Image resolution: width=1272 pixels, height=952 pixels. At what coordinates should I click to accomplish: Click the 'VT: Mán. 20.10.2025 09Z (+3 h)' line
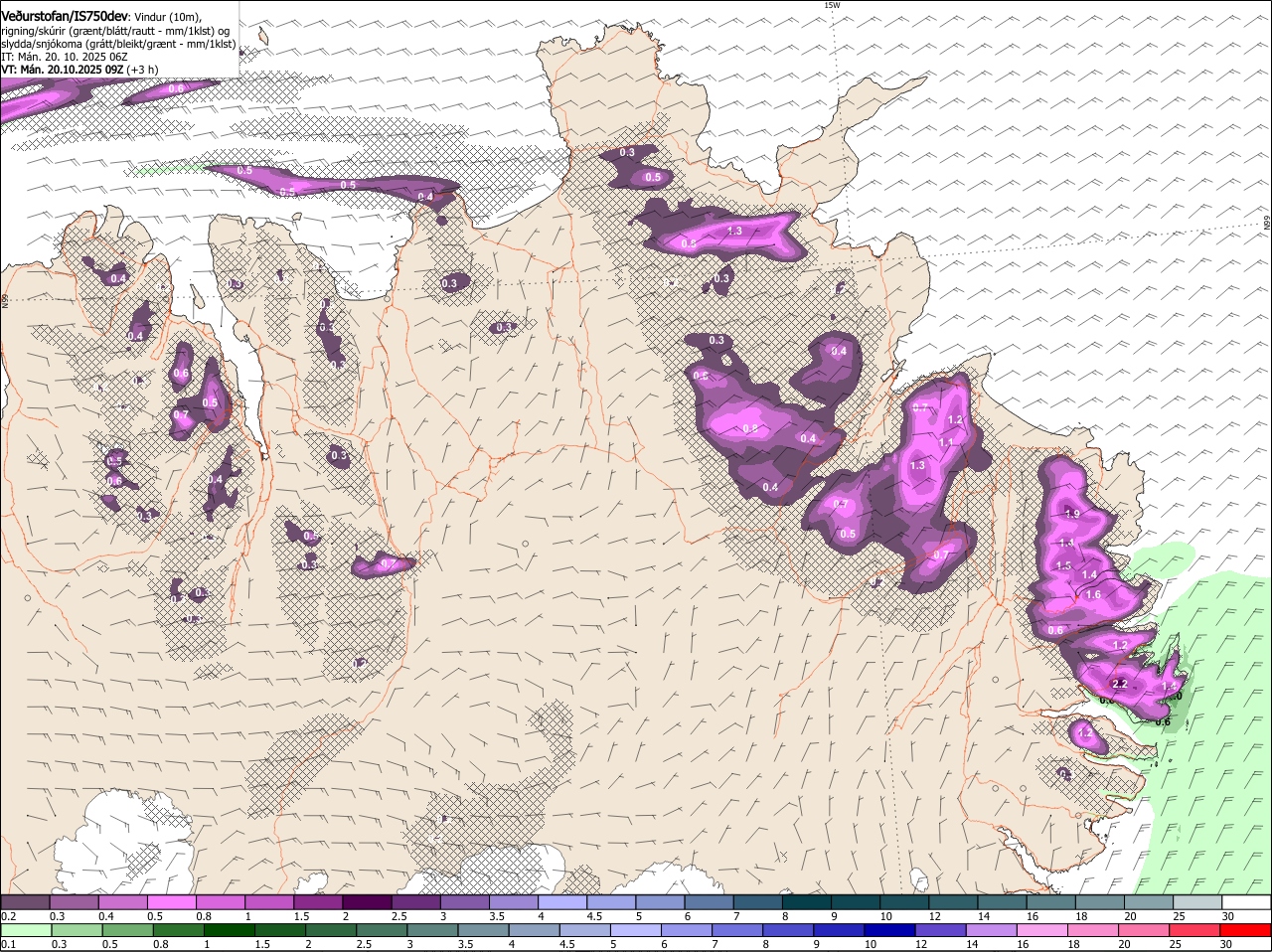pos(79,70)
